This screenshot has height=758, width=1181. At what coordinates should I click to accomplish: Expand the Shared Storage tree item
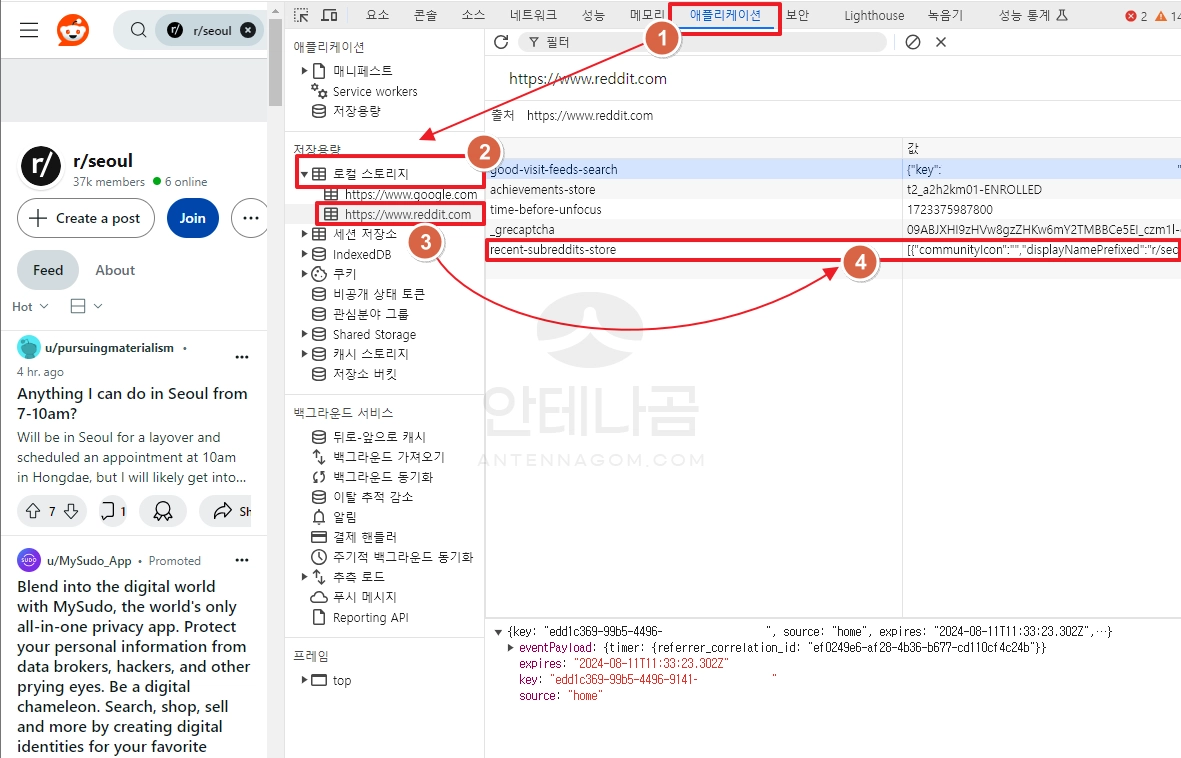(305, 334)
